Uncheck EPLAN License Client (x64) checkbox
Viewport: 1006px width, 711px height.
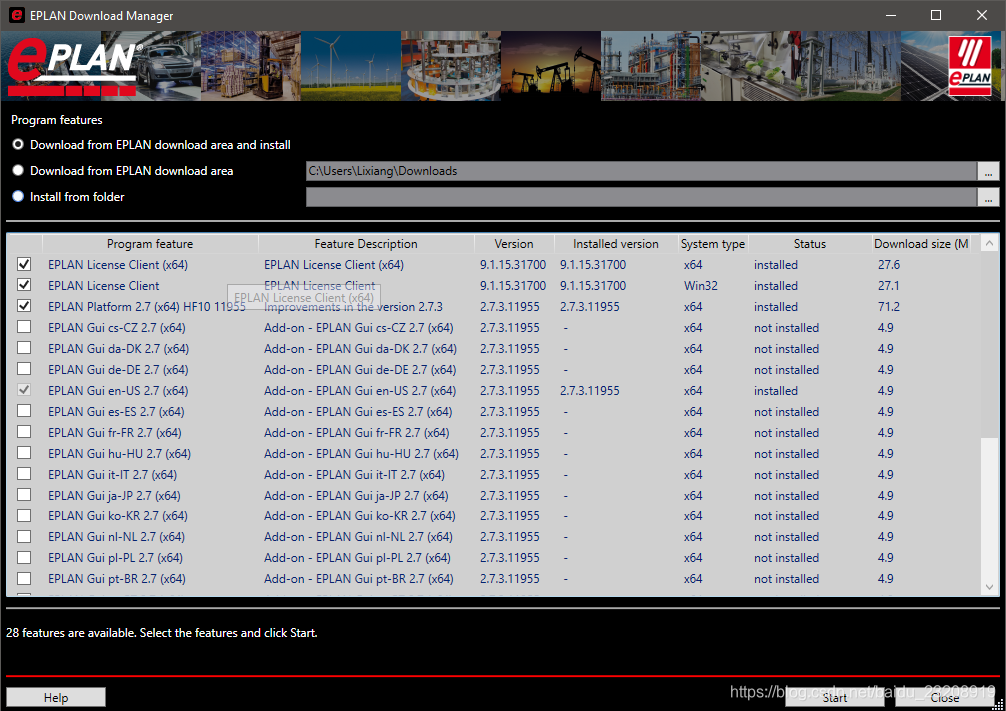click(x=25, y=265)
